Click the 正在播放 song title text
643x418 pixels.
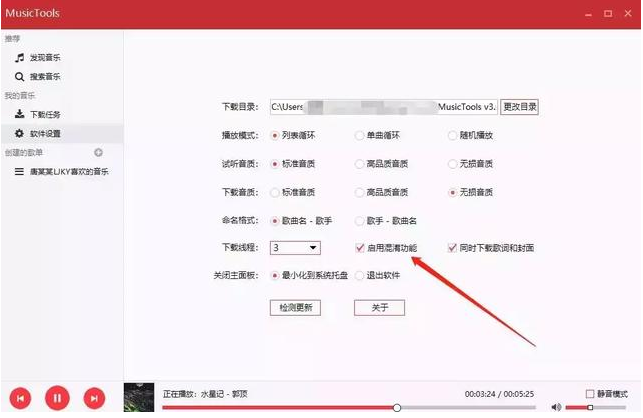click(205, 394)
